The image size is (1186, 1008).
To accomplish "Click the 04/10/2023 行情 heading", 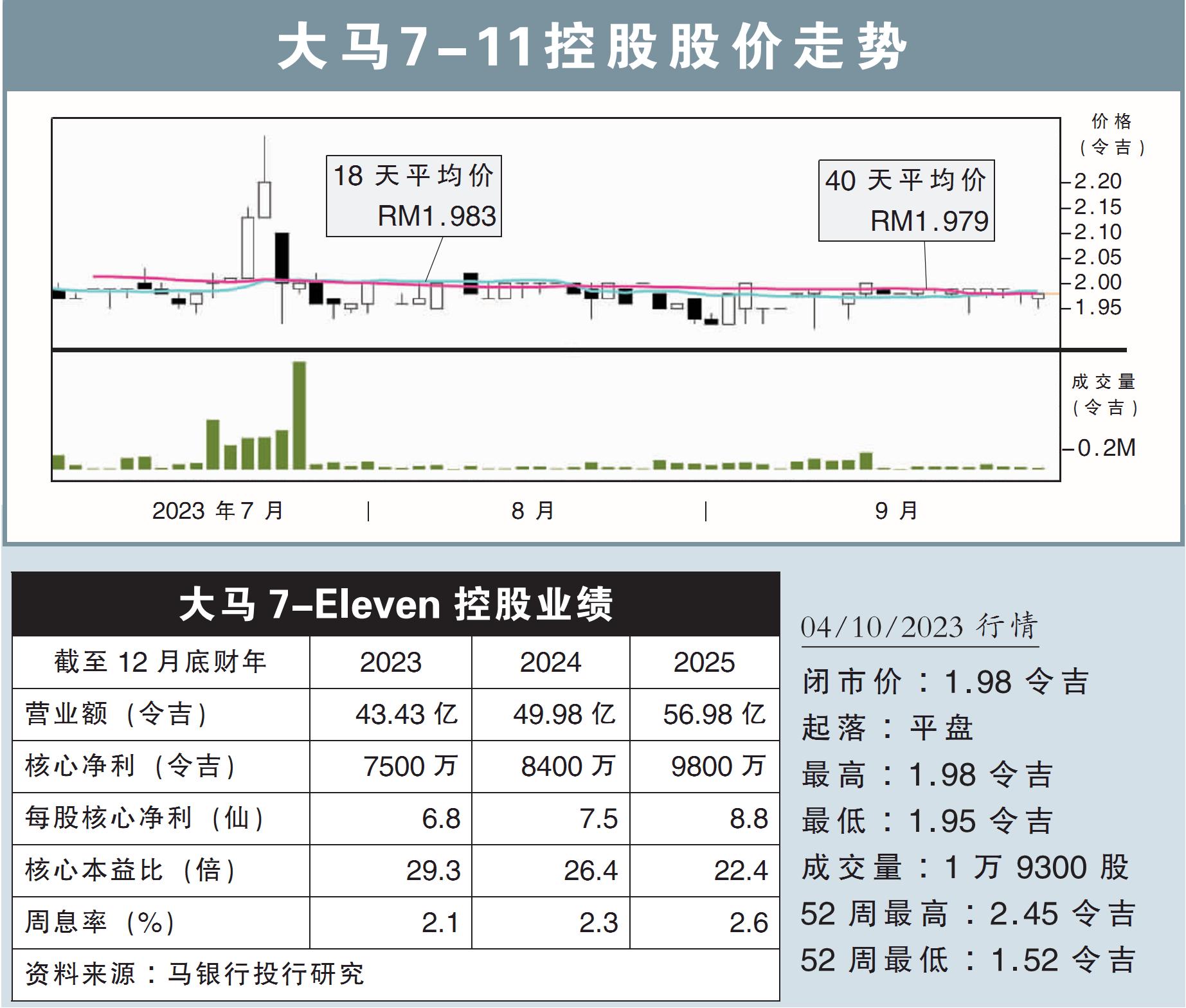I will 919,626.
